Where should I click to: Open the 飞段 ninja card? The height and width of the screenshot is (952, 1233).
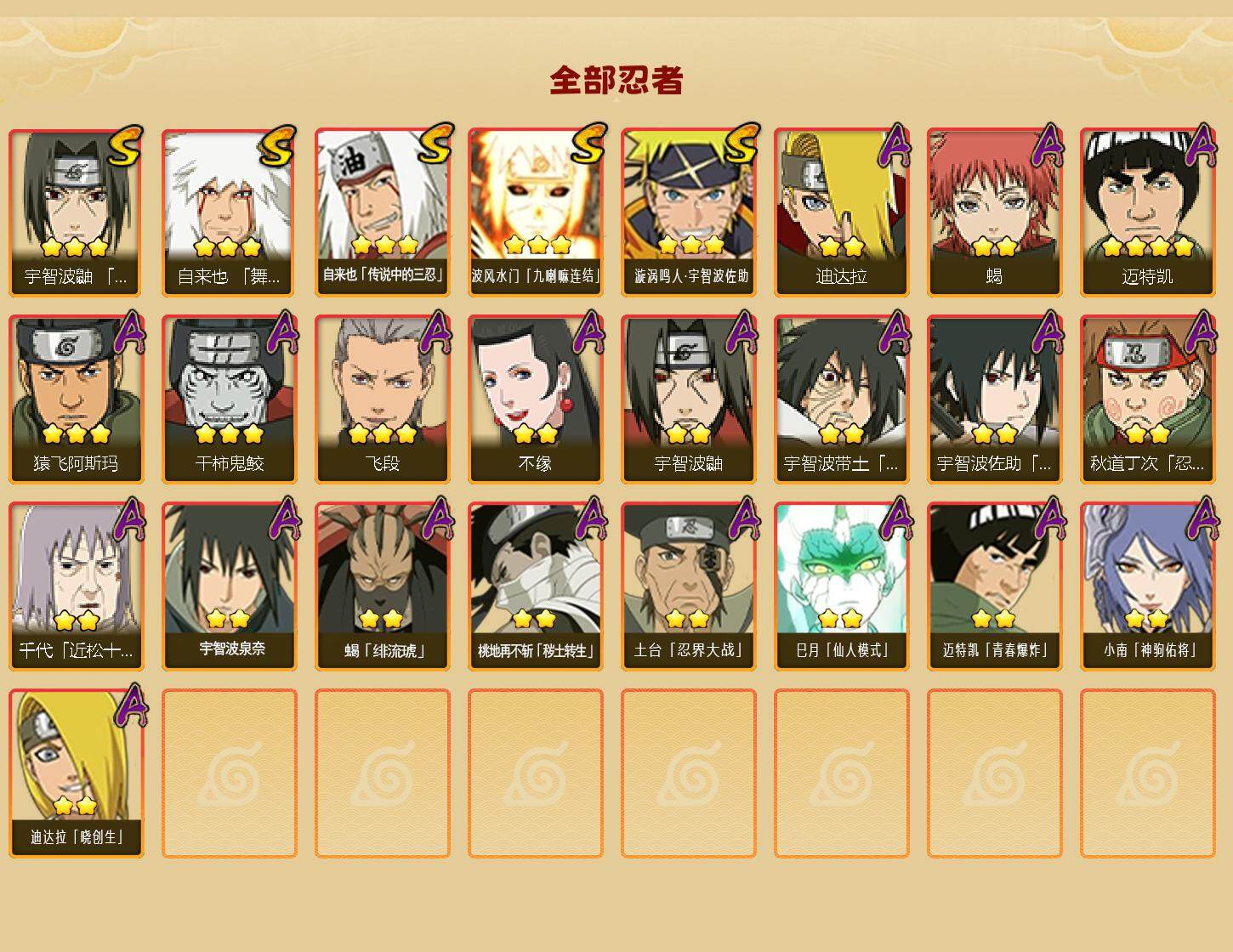[x=383, y=399]
